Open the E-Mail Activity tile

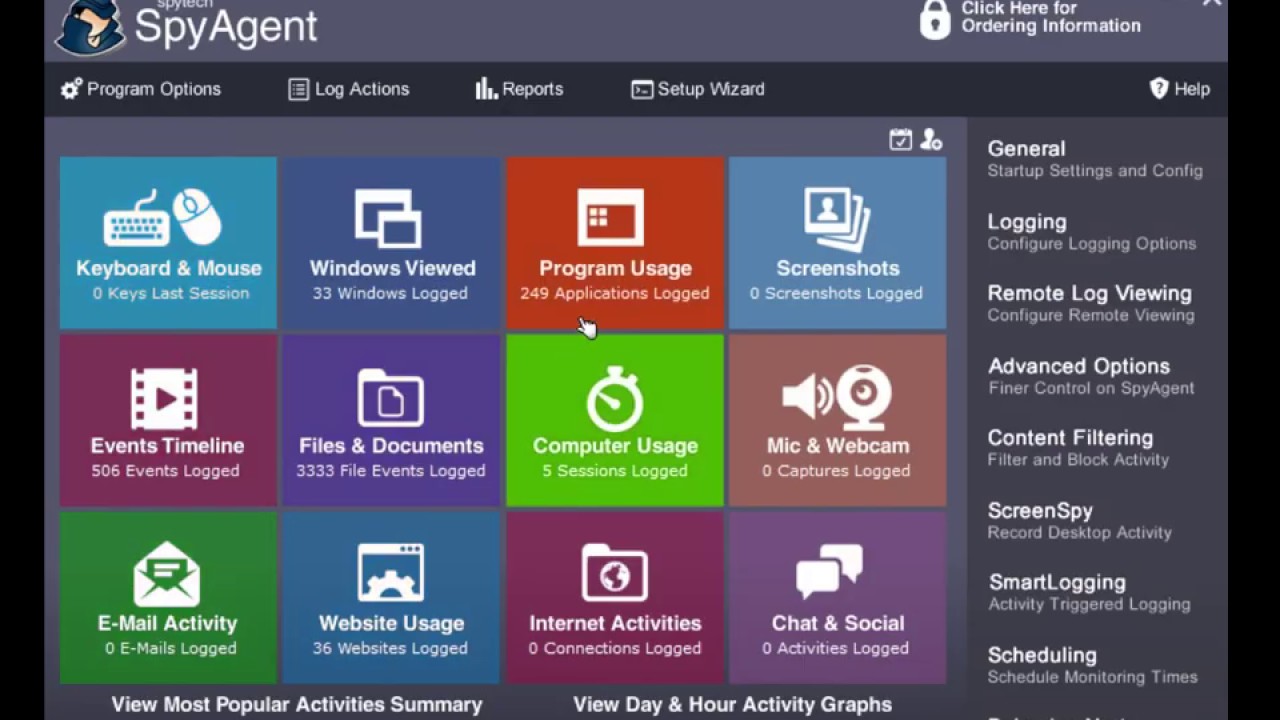[x=168, y=598]
